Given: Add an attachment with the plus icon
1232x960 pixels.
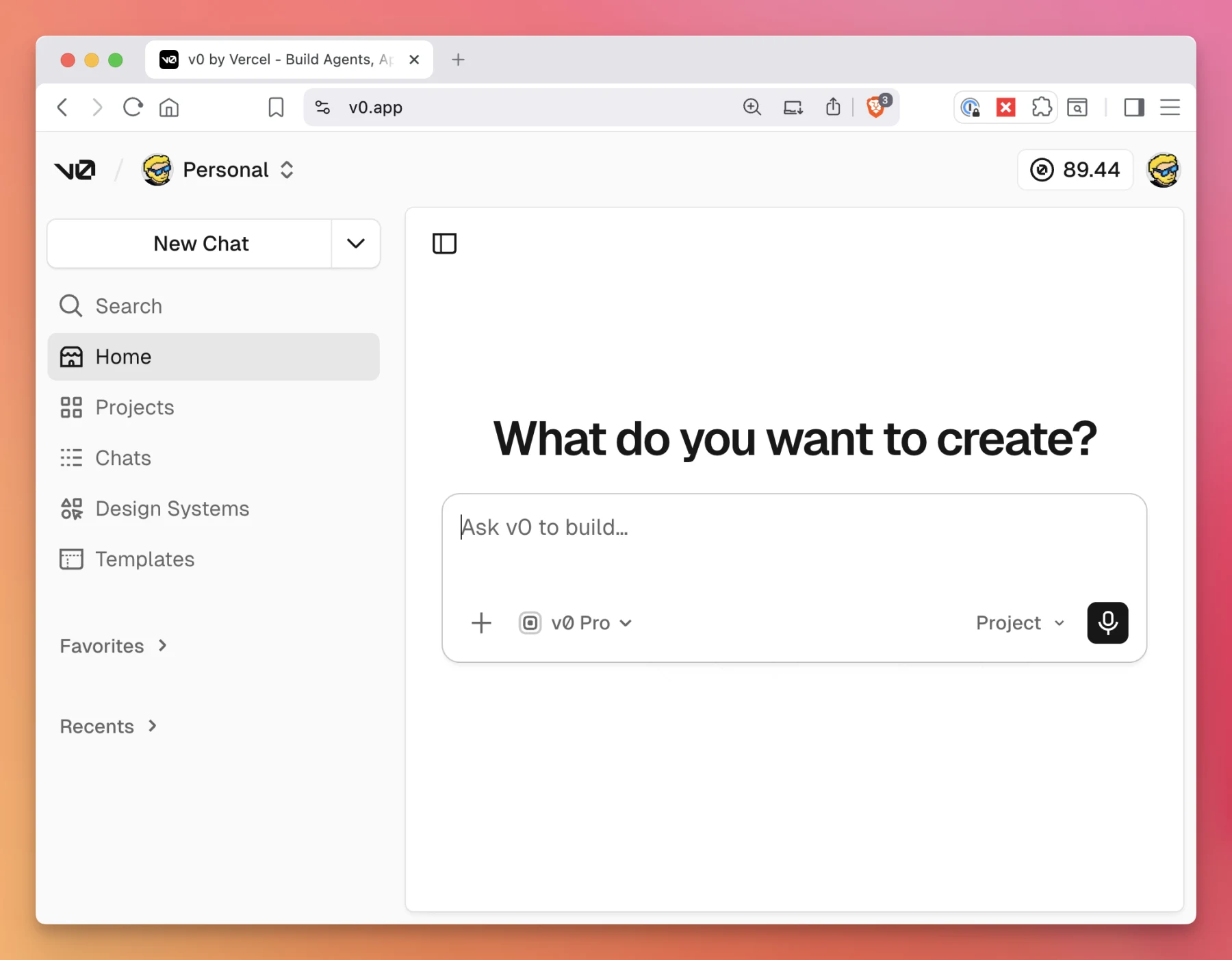Looking at the screenshot, I should (481, 622).
